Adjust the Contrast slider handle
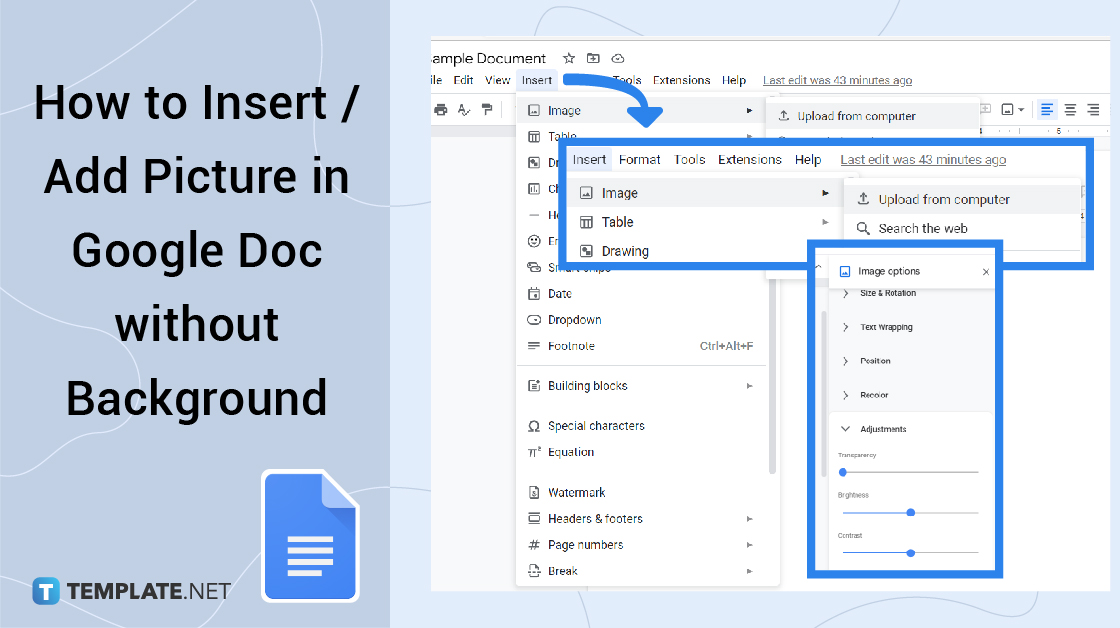The width and height of the screenshot is (1120, 628). tap(911, 553)
